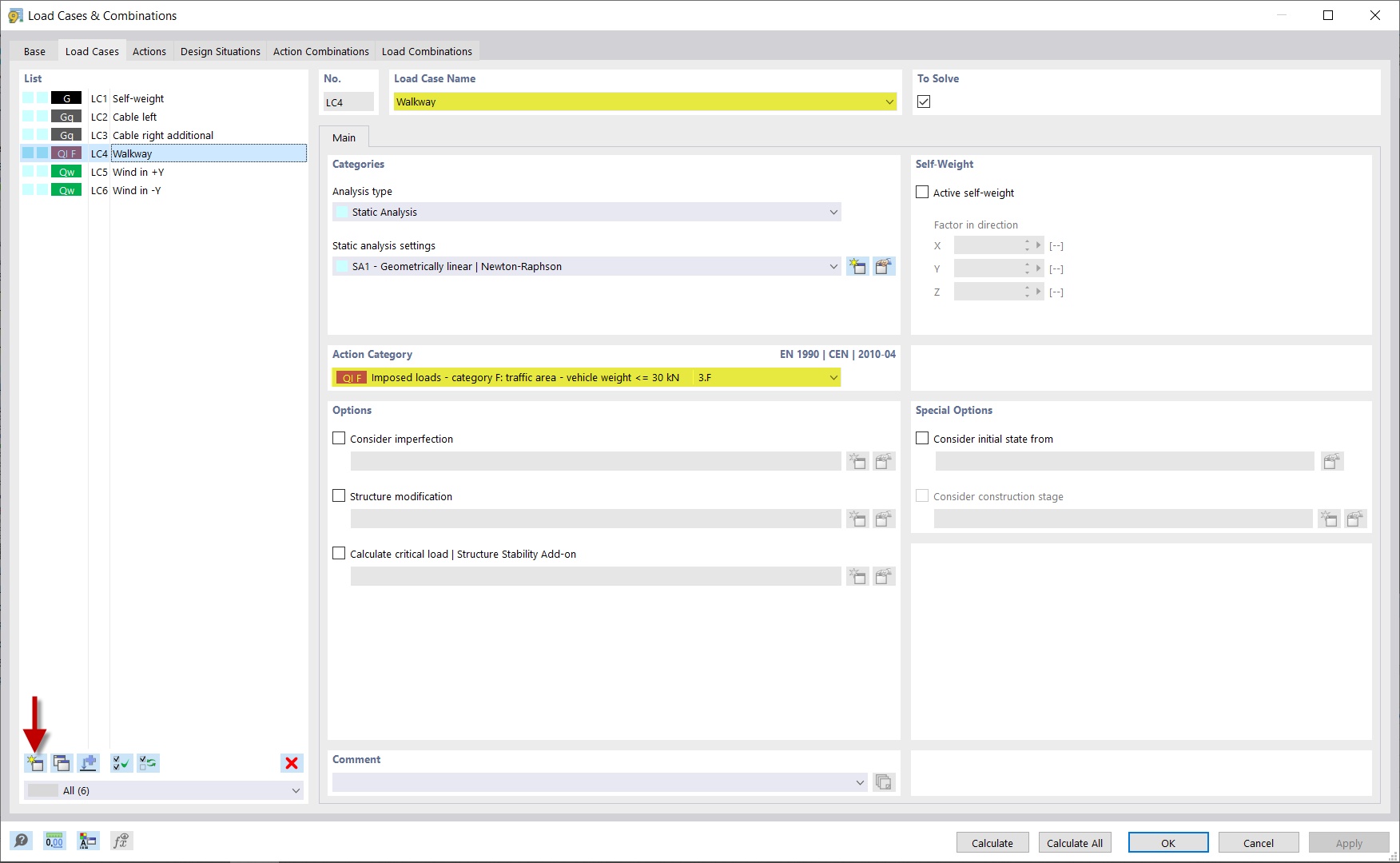Open the comment library icon beside the Comment field

pyautogui.click(x=884, y=782)
